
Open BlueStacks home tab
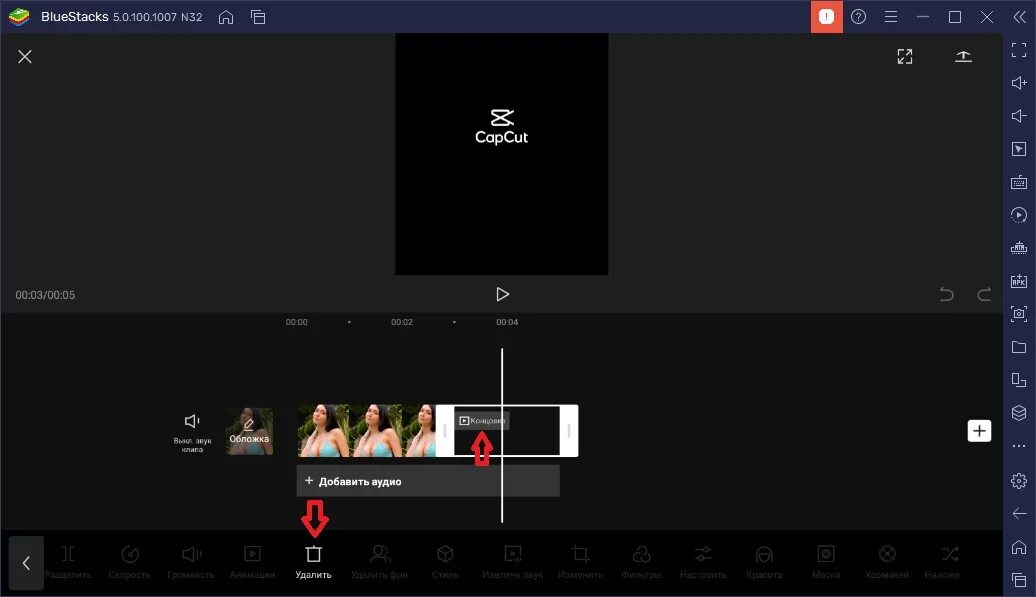tap(226, 17)
